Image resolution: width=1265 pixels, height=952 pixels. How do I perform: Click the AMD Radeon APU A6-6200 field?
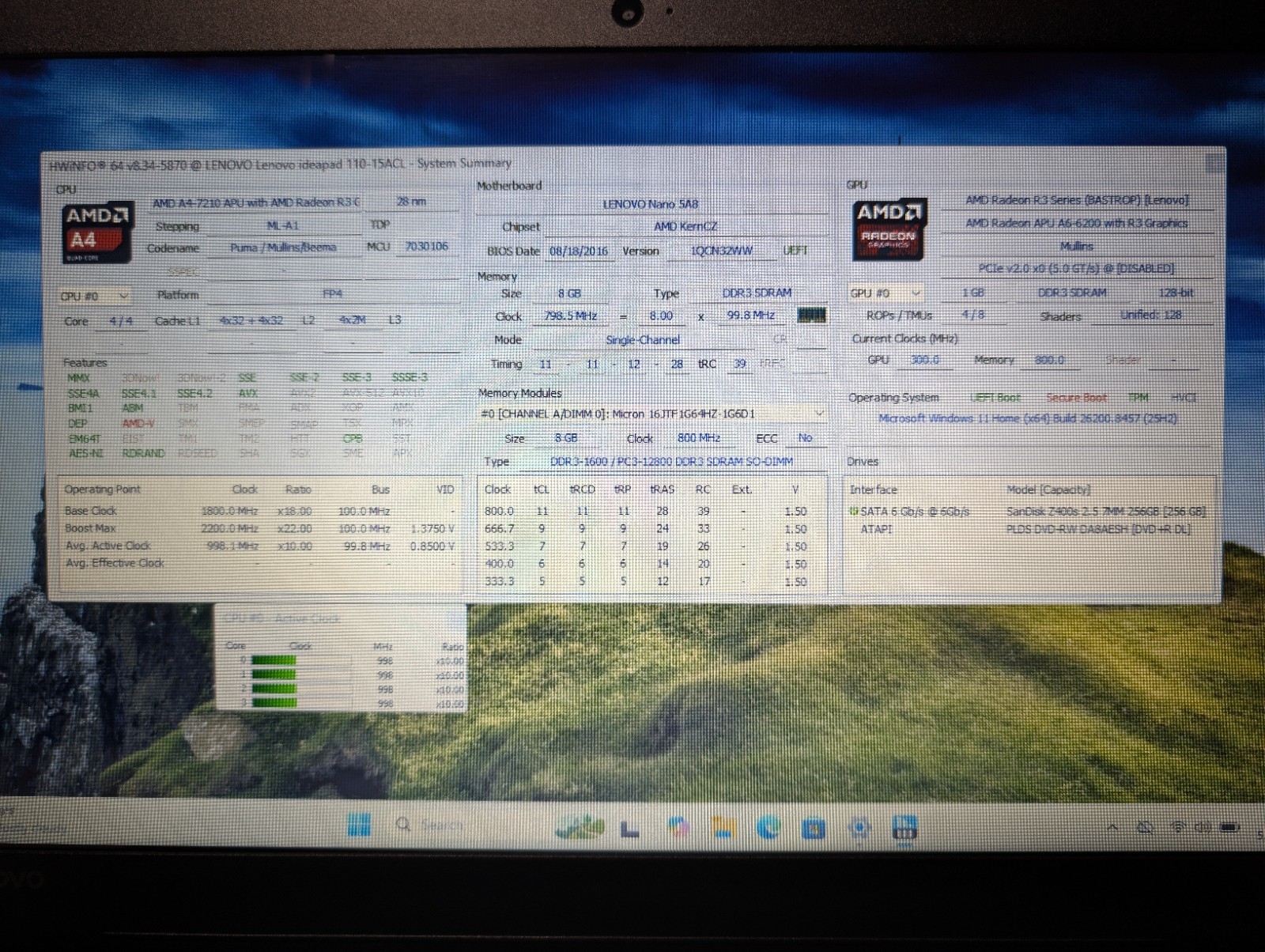1077,223
